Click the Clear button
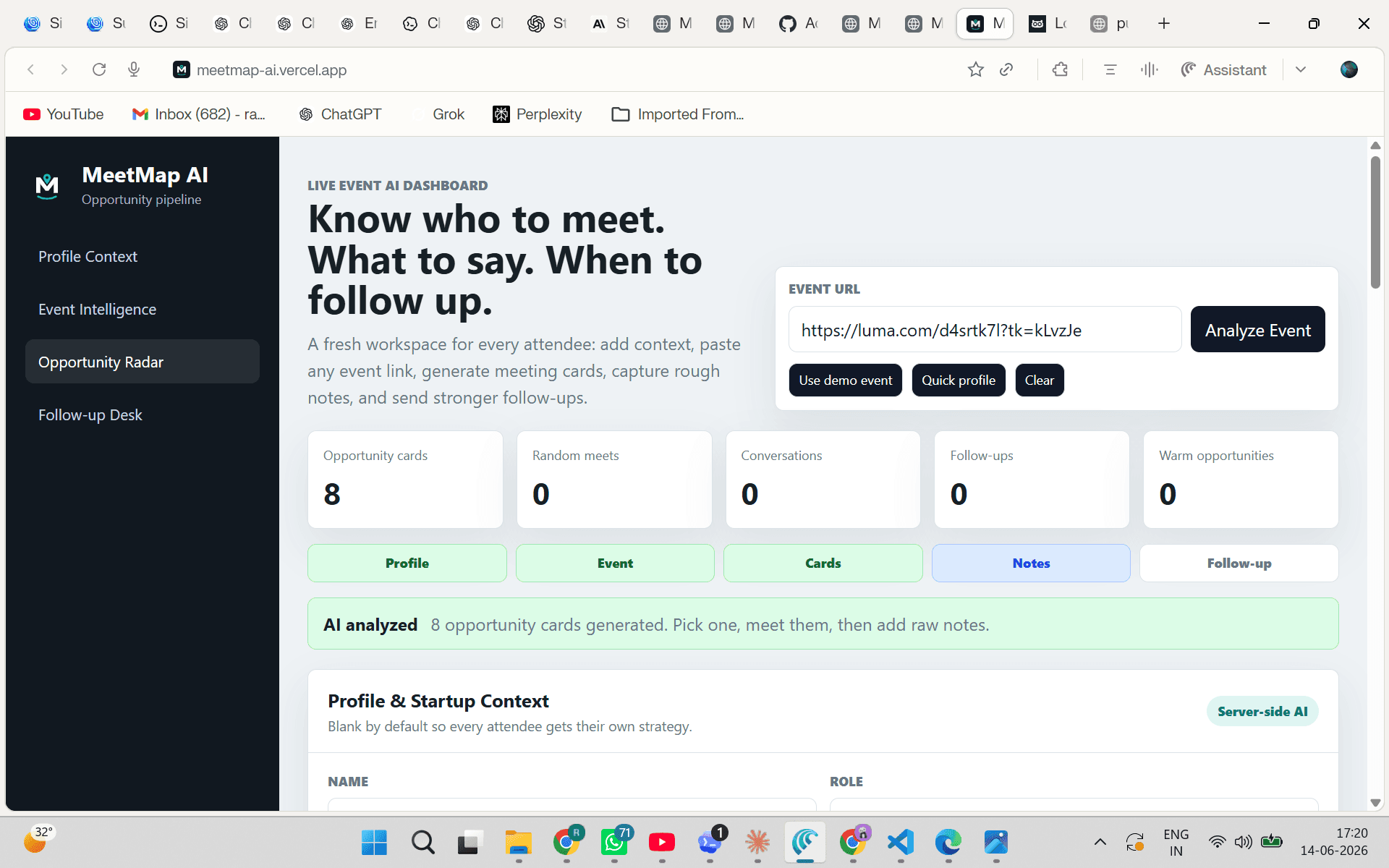This screenshot has height=868, width=1389. (x=1039, y=380)
